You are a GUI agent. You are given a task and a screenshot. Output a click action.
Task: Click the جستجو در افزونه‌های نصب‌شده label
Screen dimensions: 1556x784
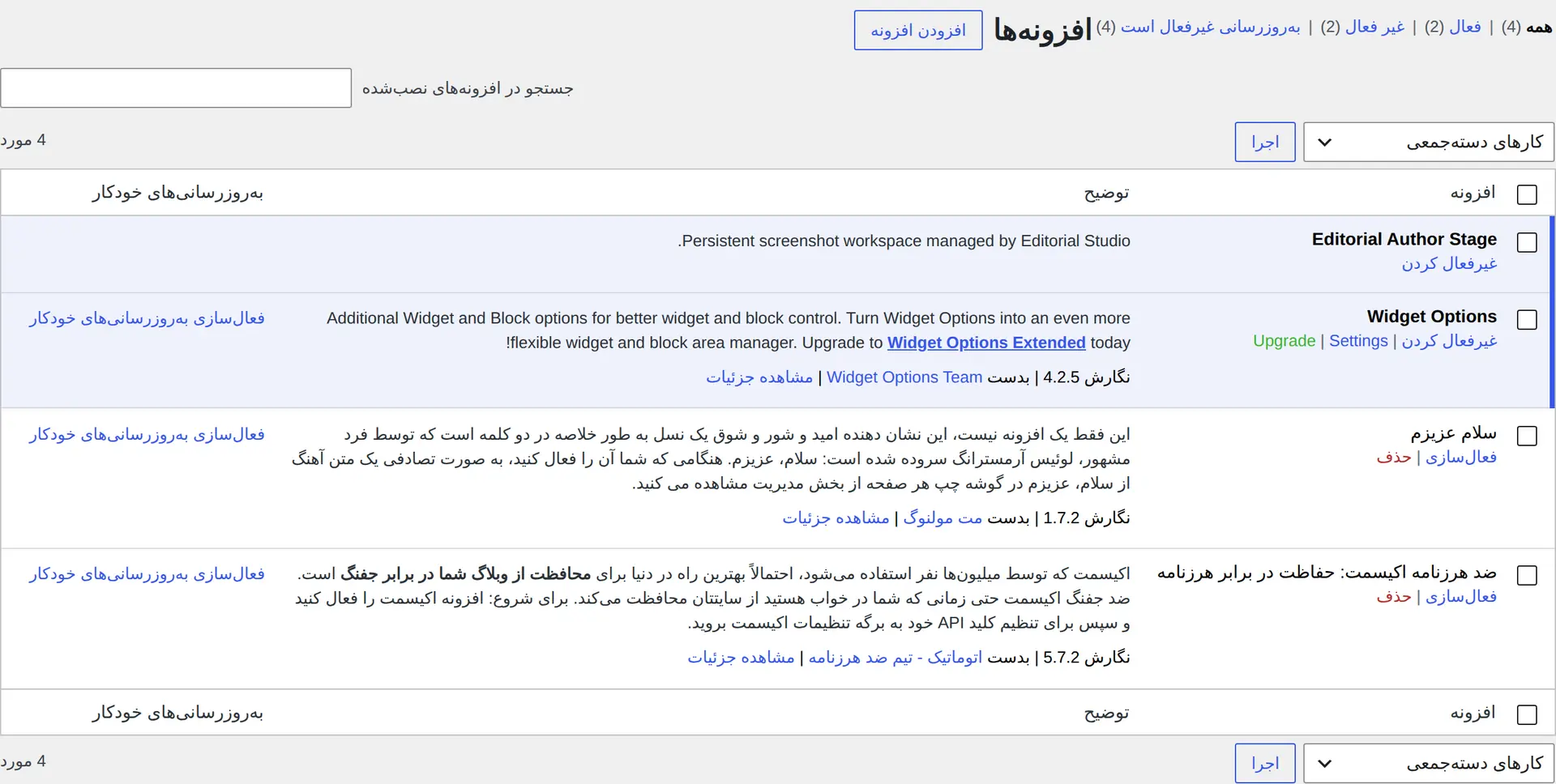pos(468,88)
